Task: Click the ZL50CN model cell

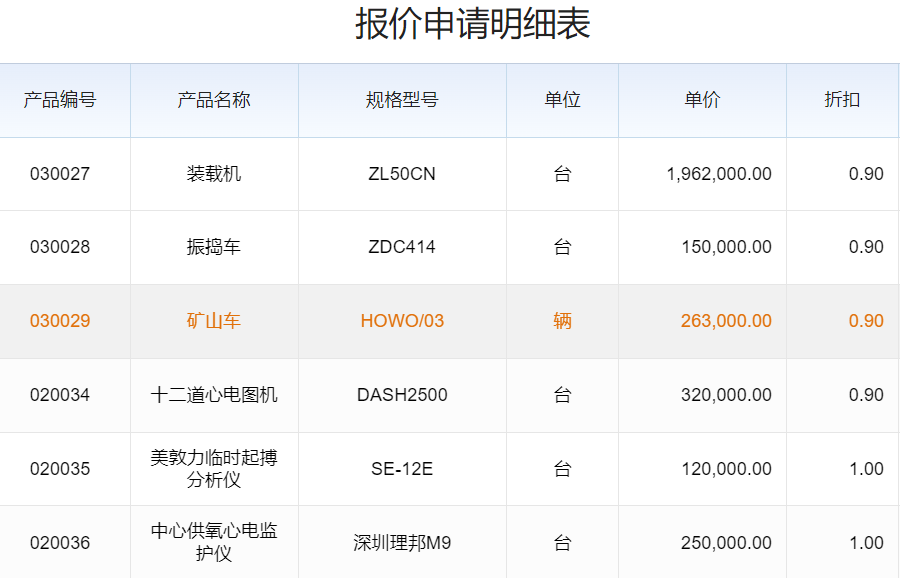Action: (402, 174)
